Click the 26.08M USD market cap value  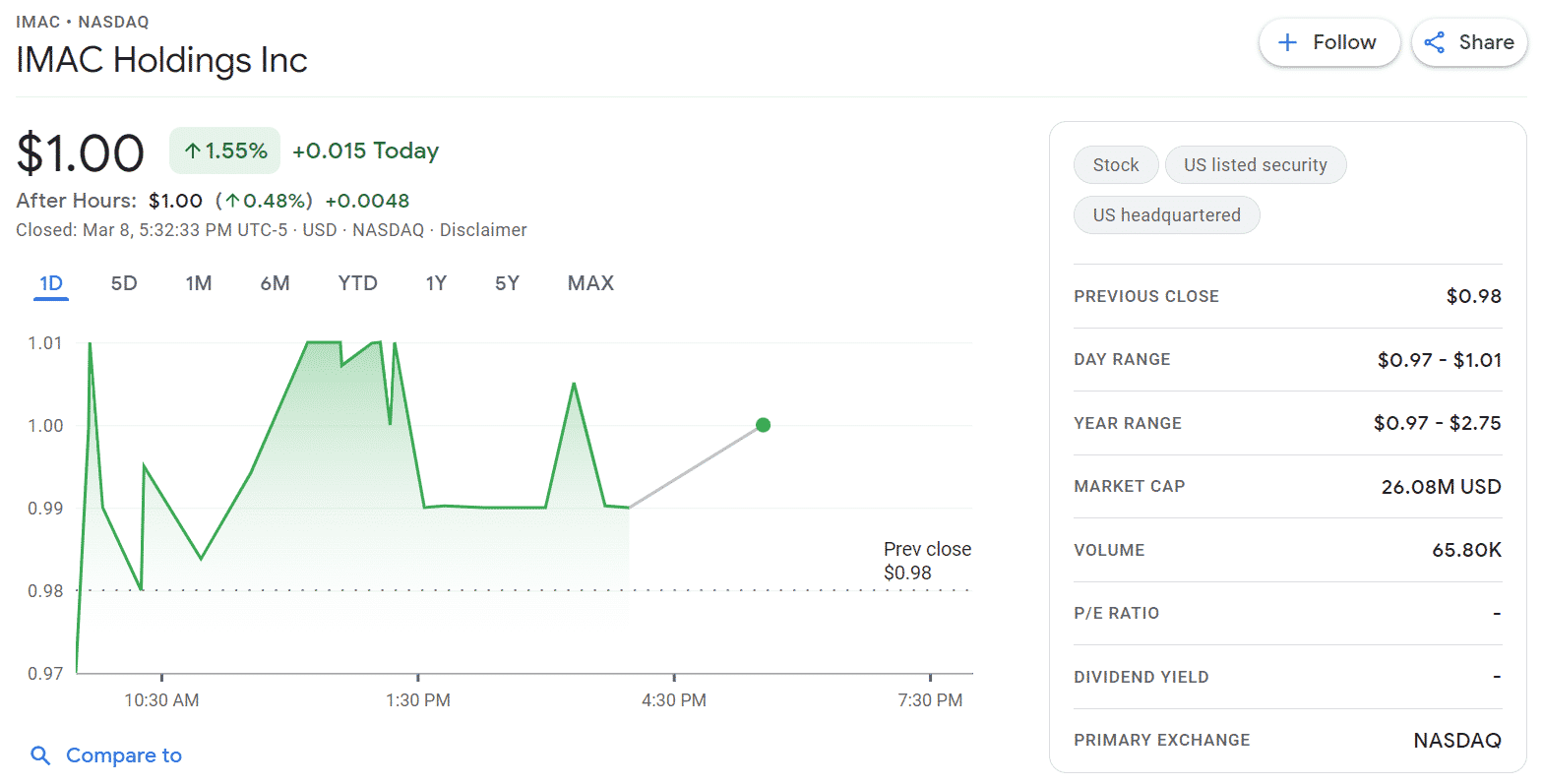tap(1442, 487)
